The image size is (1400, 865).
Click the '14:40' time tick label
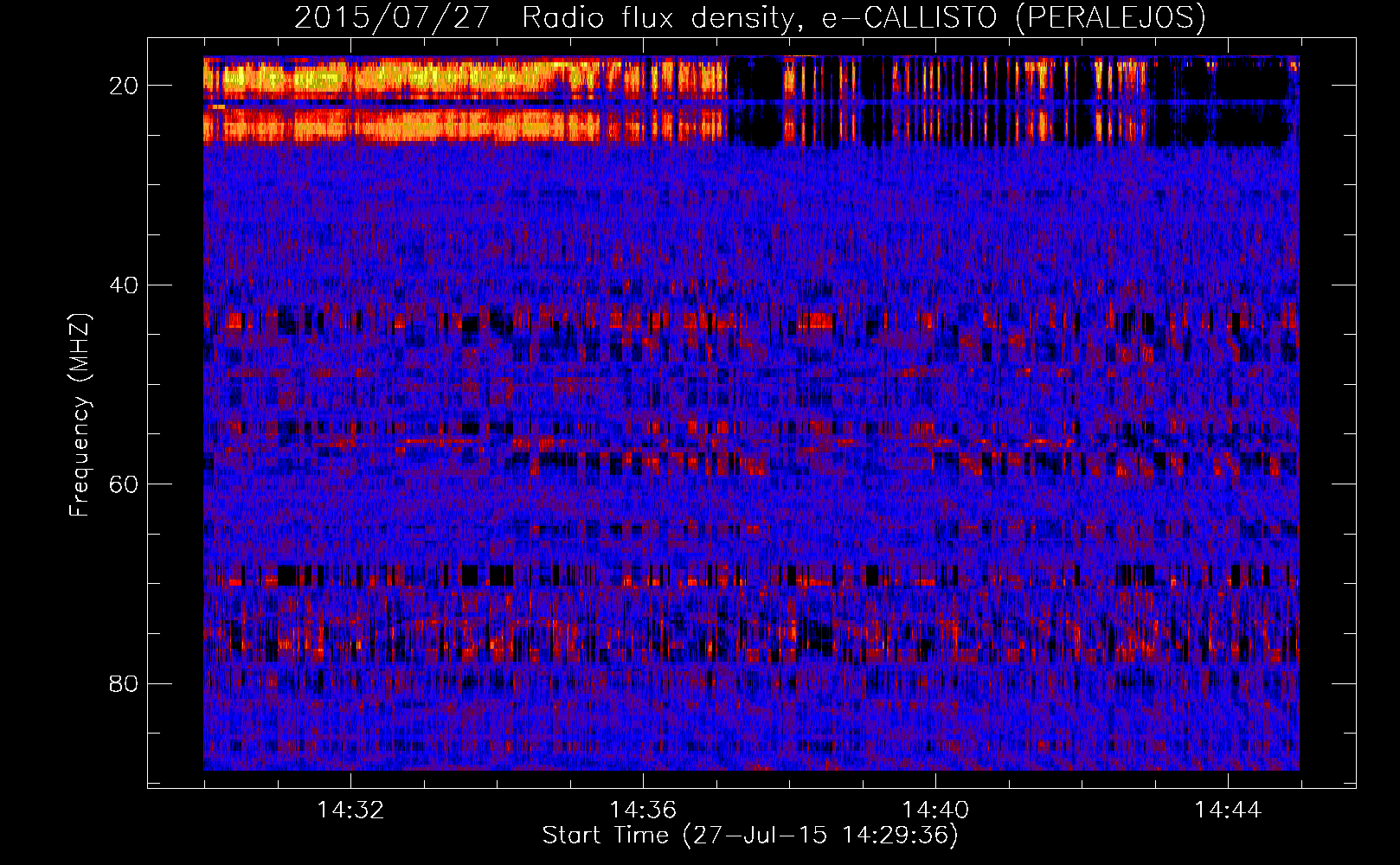(935, 811)
